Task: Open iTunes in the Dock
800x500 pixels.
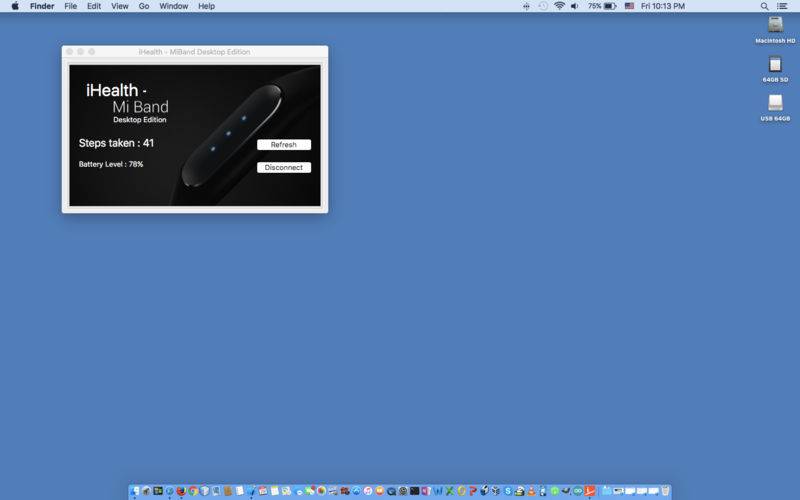Action: tap(368, 491)
